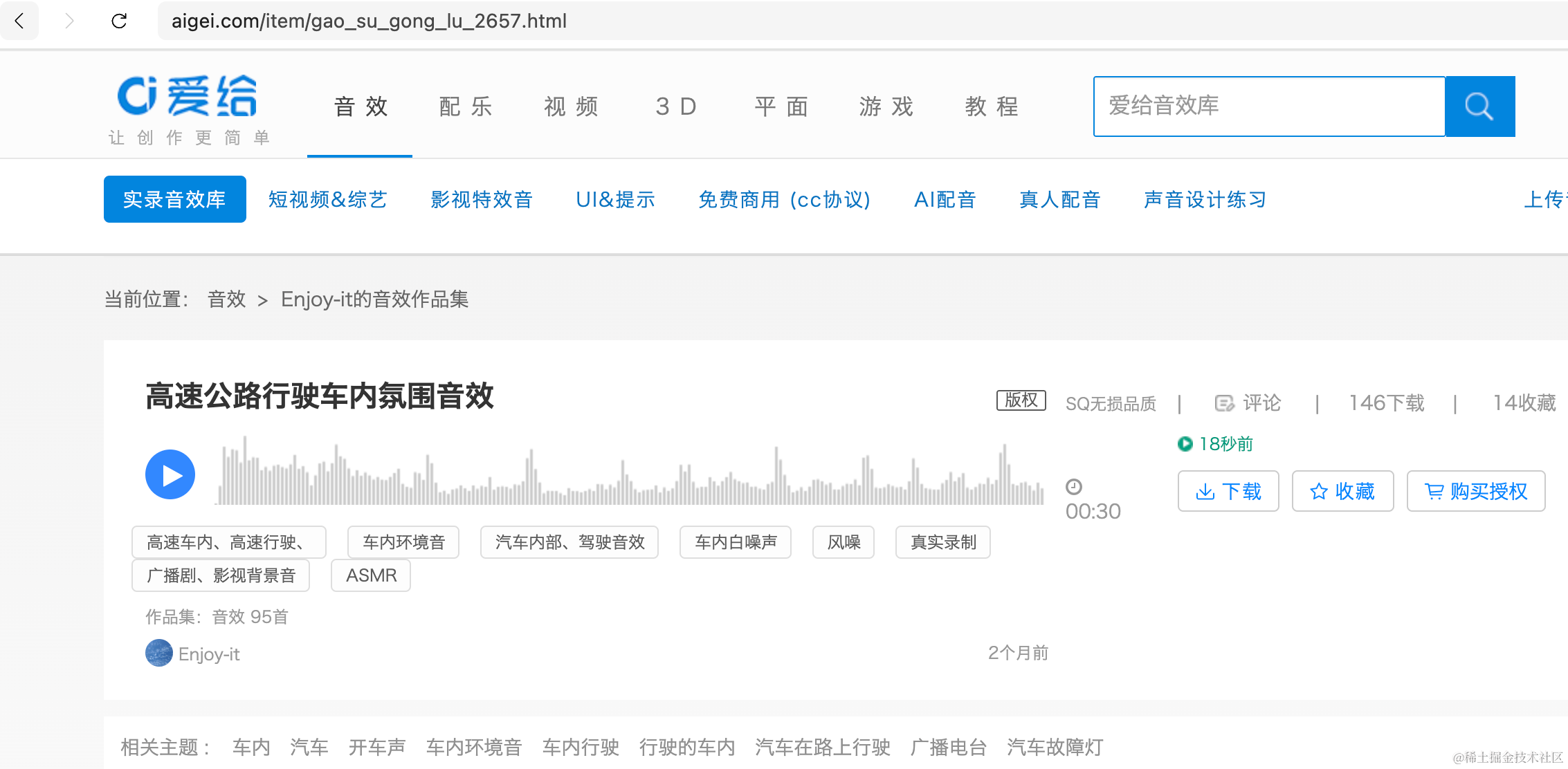Click the green 18秒前 play icon
Image resolution: width=1568 pixels, height=769 pixels.
tap(1185, 444)
